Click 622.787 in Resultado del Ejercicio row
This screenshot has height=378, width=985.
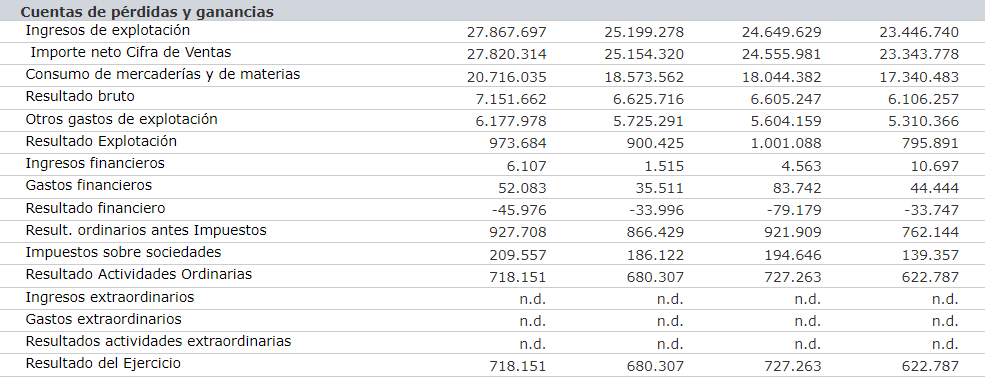[x=930, y=367]
